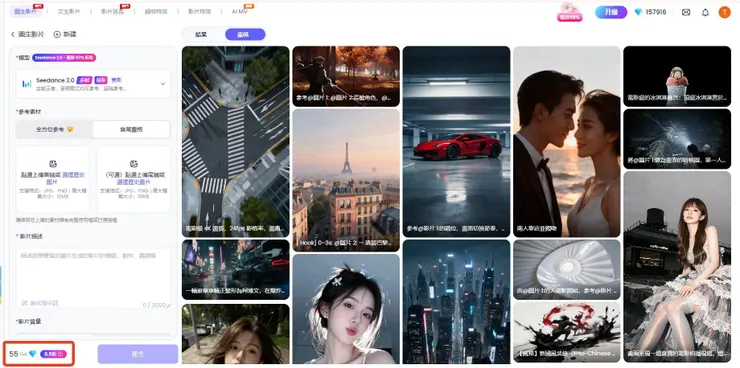The height and width of the screenshot is (368, 740).
Task: Switch to the 影片特效 top tab
Action: coord(200,11)
